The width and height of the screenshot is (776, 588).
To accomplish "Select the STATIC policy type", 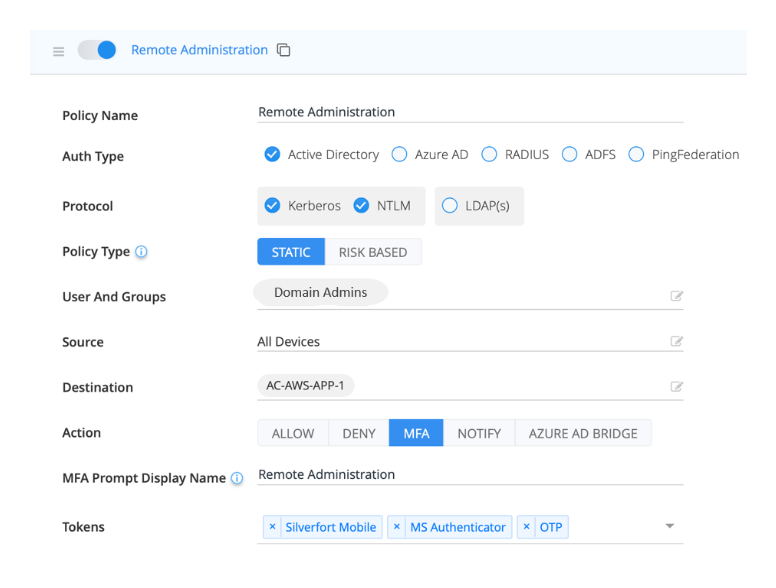I will (x=291, y=252).
